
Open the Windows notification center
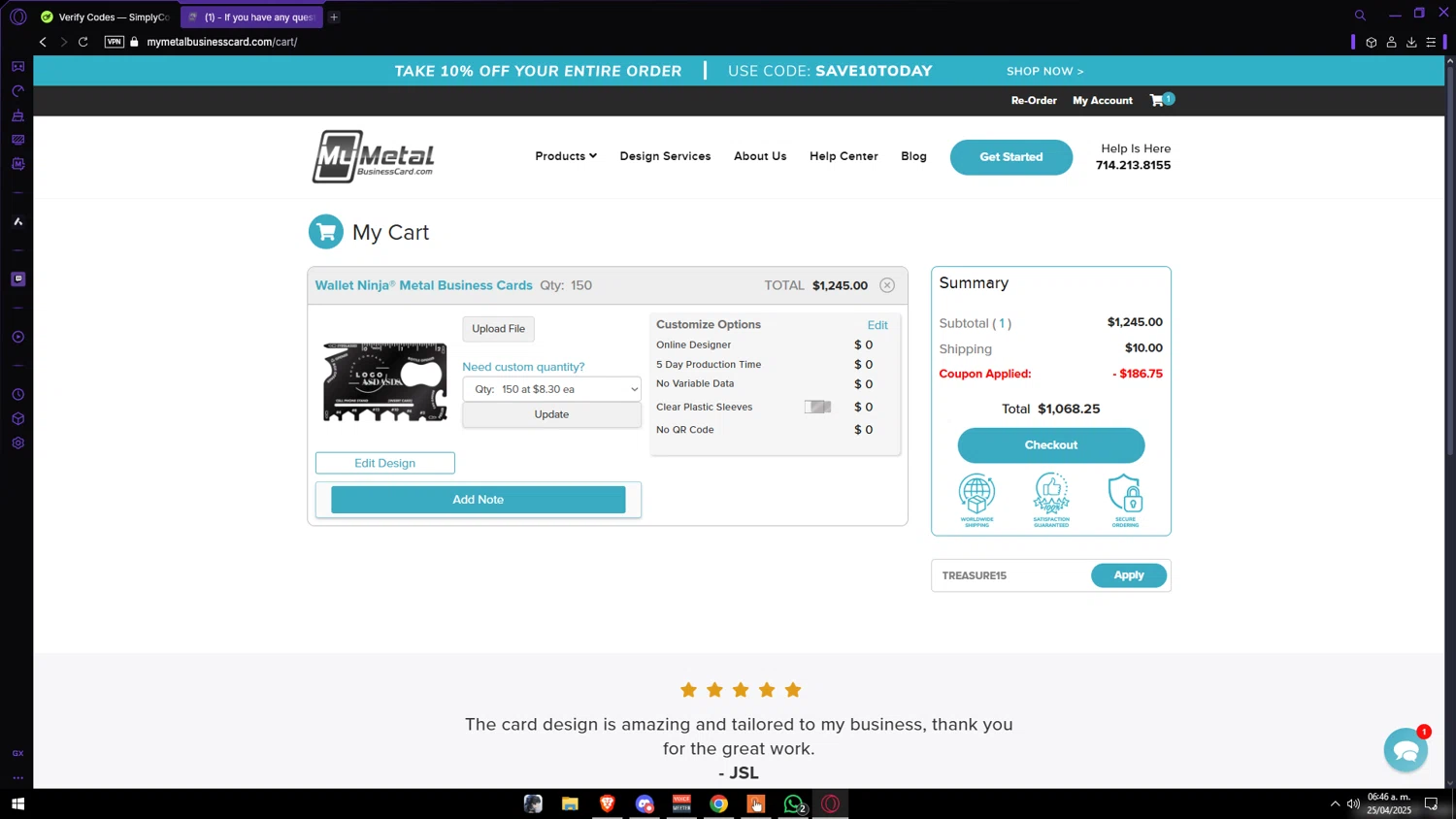[1431, 803]
